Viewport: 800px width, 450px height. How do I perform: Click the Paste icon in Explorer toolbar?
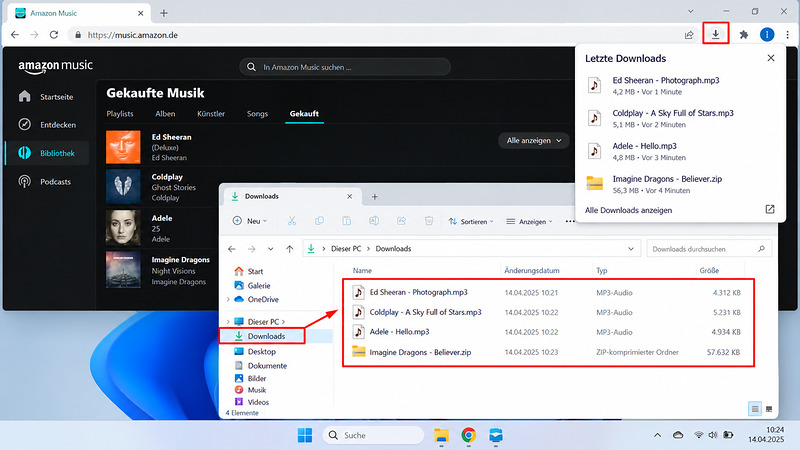(x=346, y=221)
